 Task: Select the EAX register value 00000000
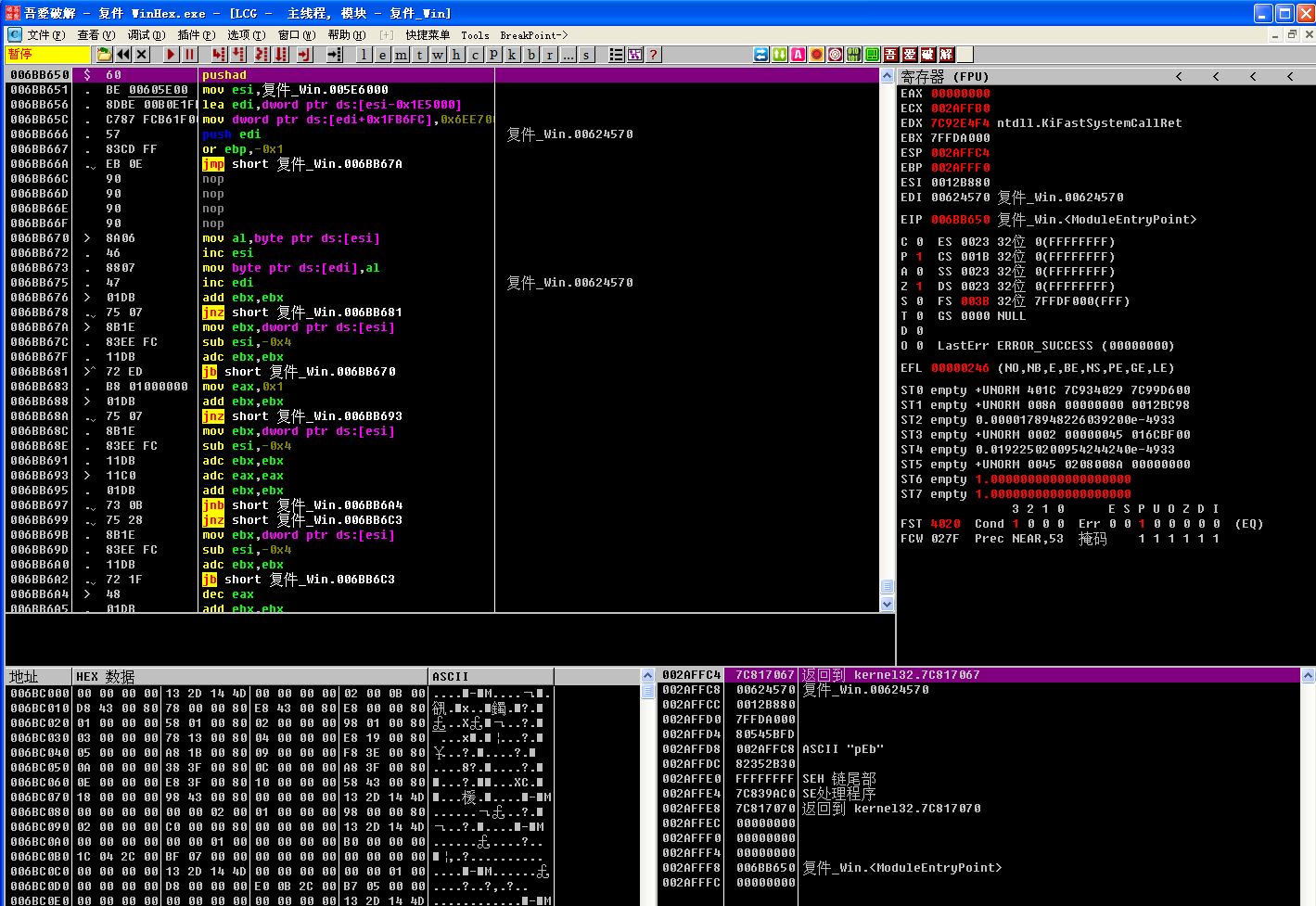(x=960, y=94)
